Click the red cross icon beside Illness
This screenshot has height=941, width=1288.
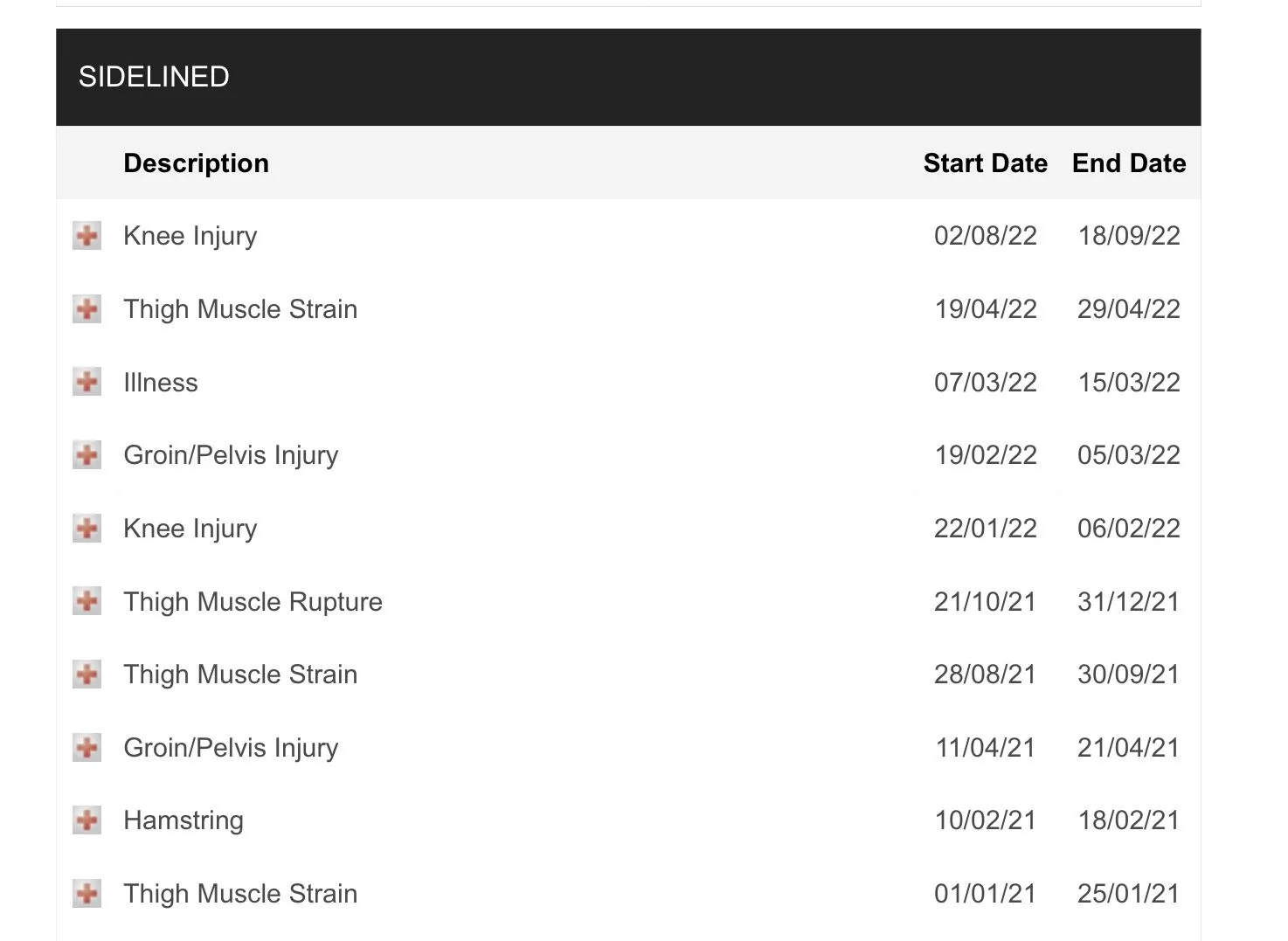click(87, 382)
